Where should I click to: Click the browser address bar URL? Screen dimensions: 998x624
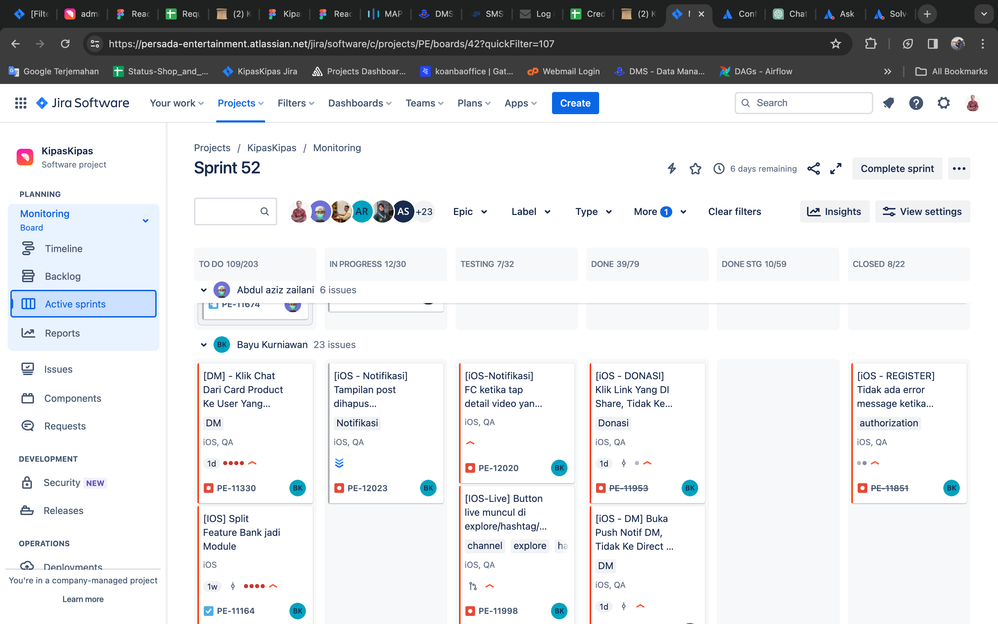click(331, 44)
